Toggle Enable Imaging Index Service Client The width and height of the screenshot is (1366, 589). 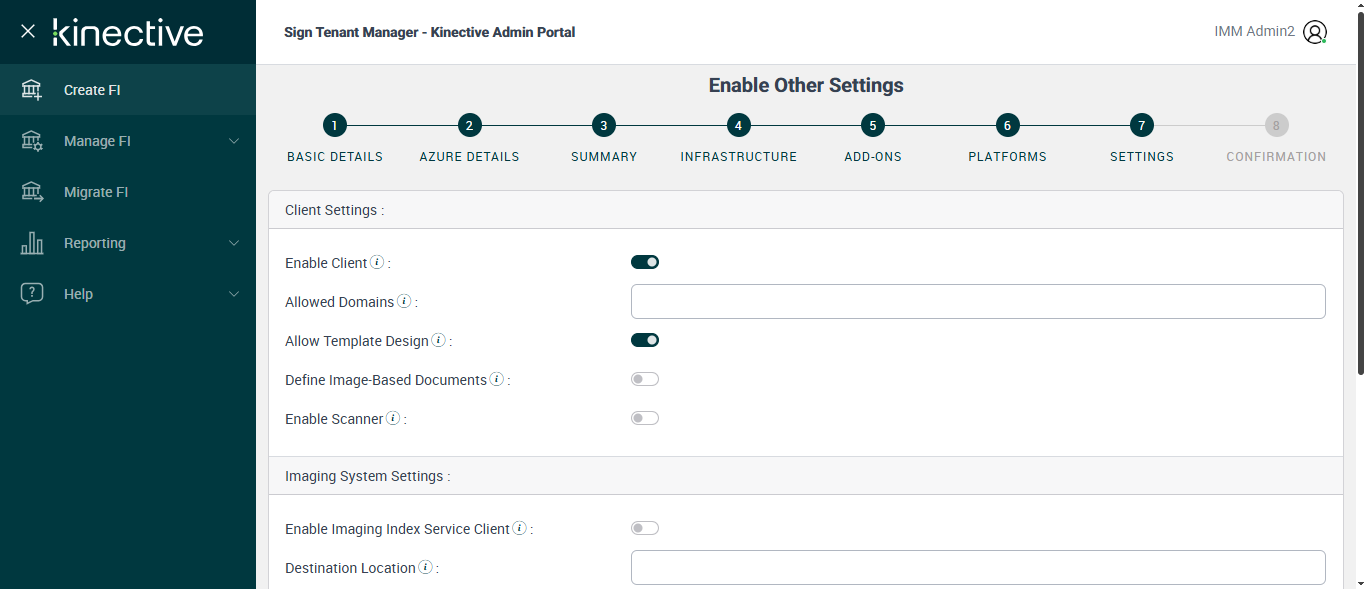(645, 528)
